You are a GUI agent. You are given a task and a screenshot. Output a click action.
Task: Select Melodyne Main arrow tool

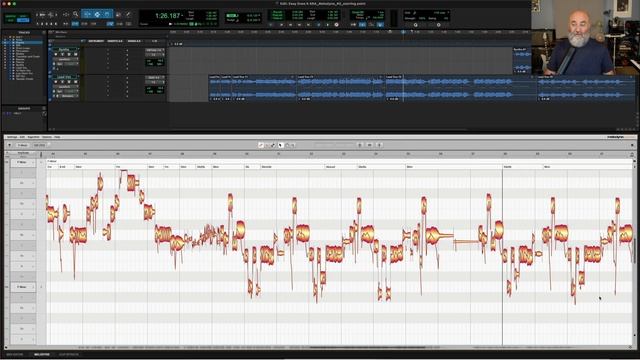281,145
